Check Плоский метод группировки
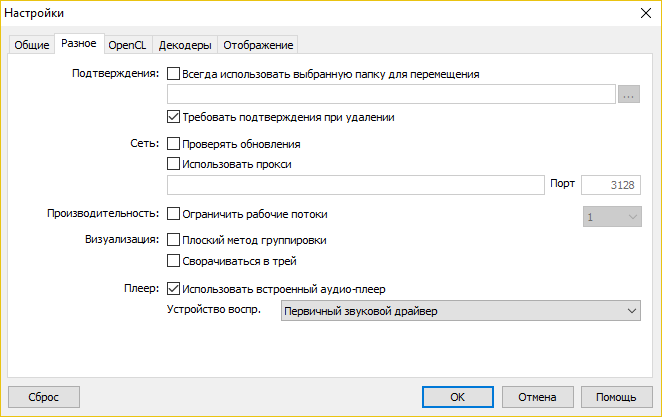 point(174,240)
